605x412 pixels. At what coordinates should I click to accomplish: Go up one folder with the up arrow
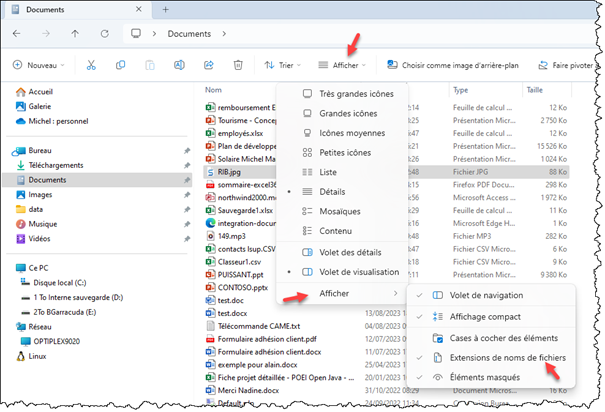[x=76, y=33]
